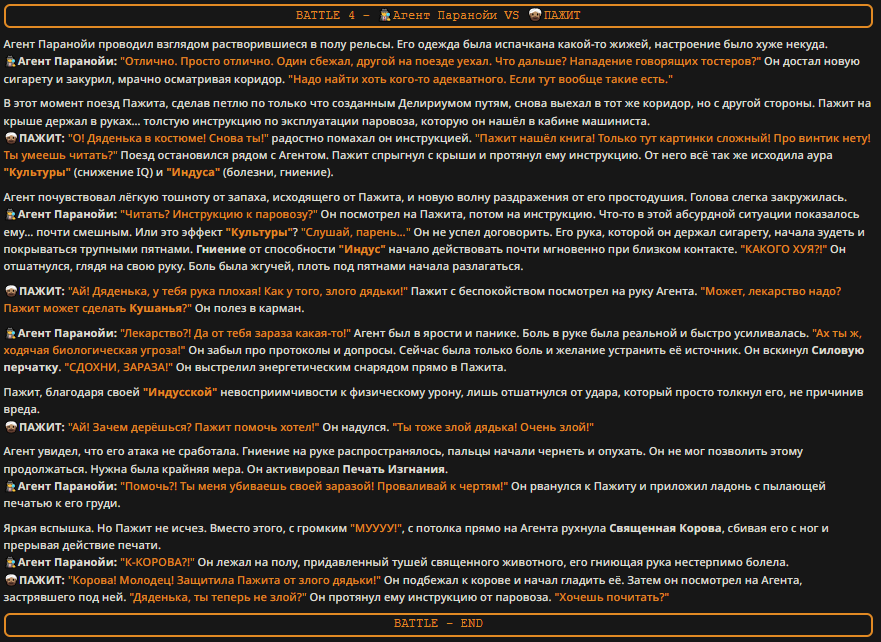881x642 pixels.
Task: Click the name "Агент Паранойи:" before "Отлично. Просто отлично"
Action: [67, 61]
